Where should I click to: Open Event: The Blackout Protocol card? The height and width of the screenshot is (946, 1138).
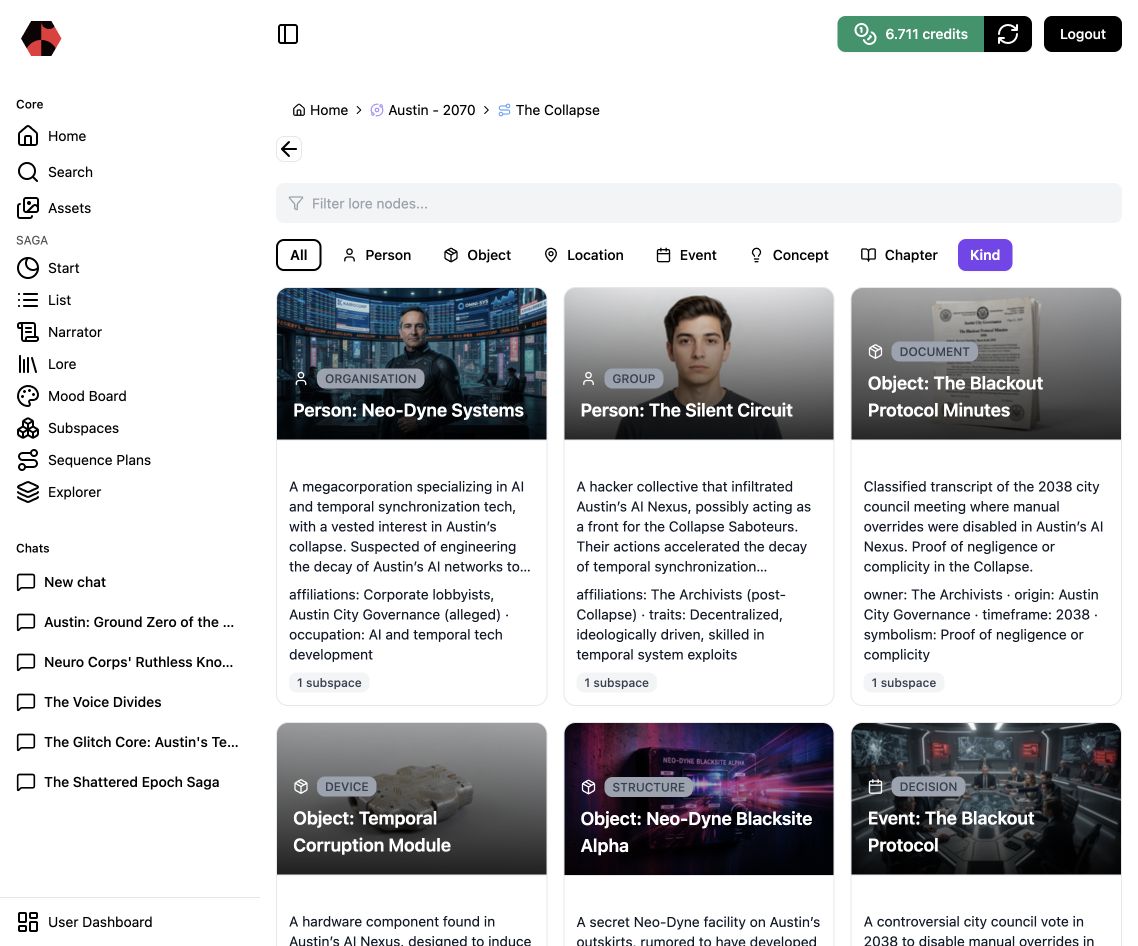[x=986, y=799]
